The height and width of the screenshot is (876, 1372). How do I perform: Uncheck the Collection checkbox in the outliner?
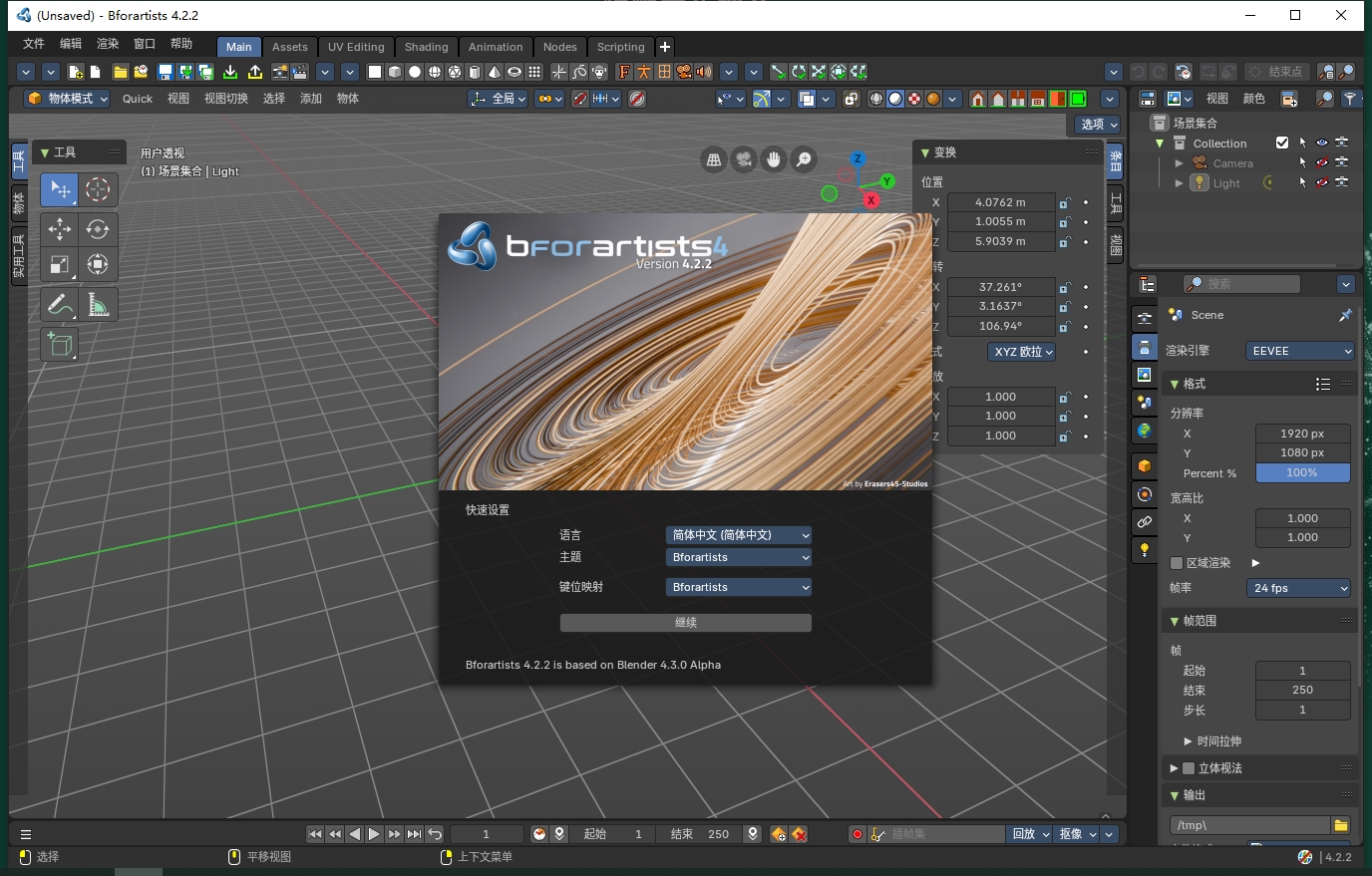point(1281,142)
